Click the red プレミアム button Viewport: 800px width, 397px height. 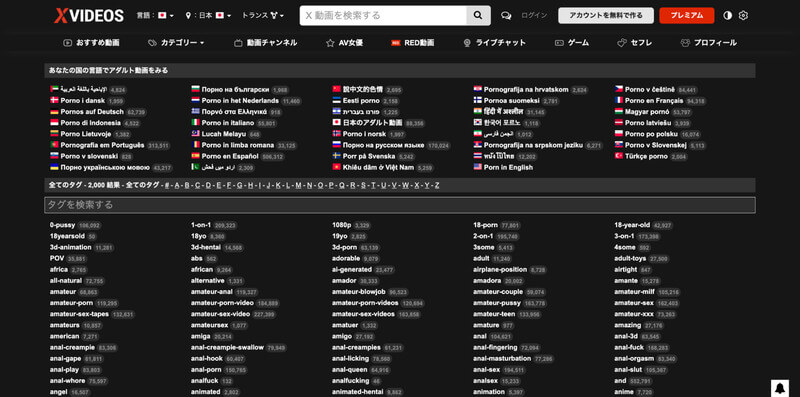point(687,15)
